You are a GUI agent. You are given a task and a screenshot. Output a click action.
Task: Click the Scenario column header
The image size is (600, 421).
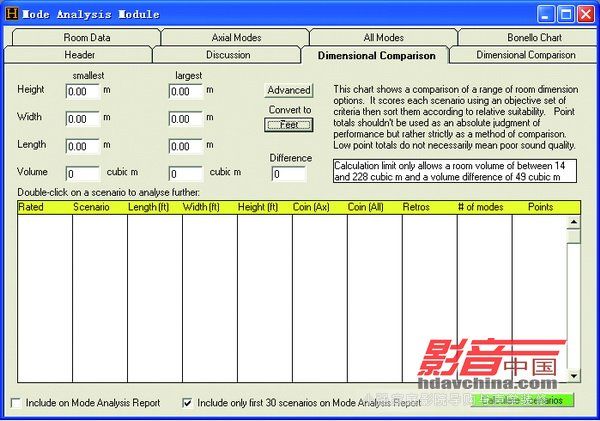[99, 207]
